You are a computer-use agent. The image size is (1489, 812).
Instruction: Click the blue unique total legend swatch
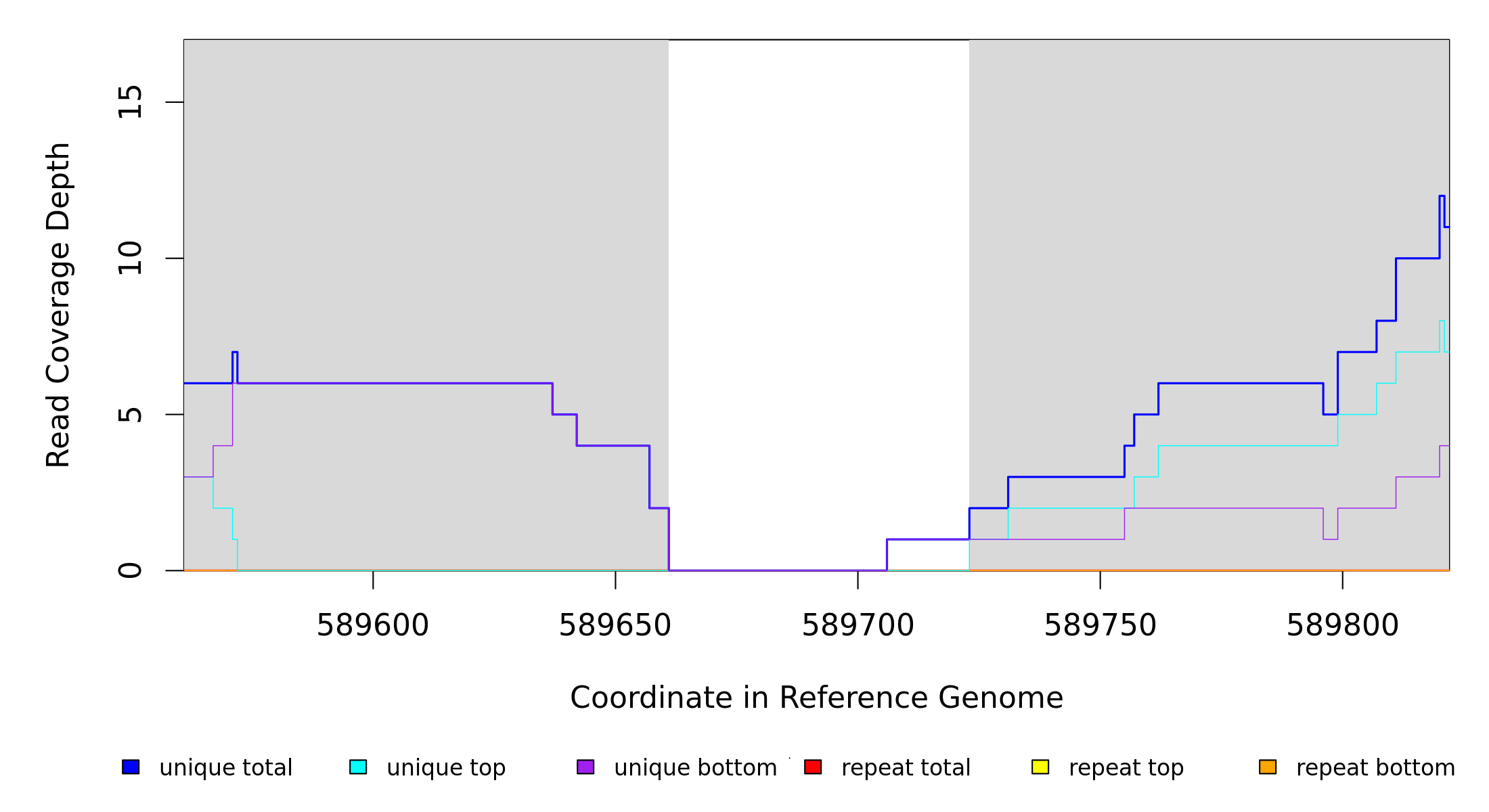[131, 767]
